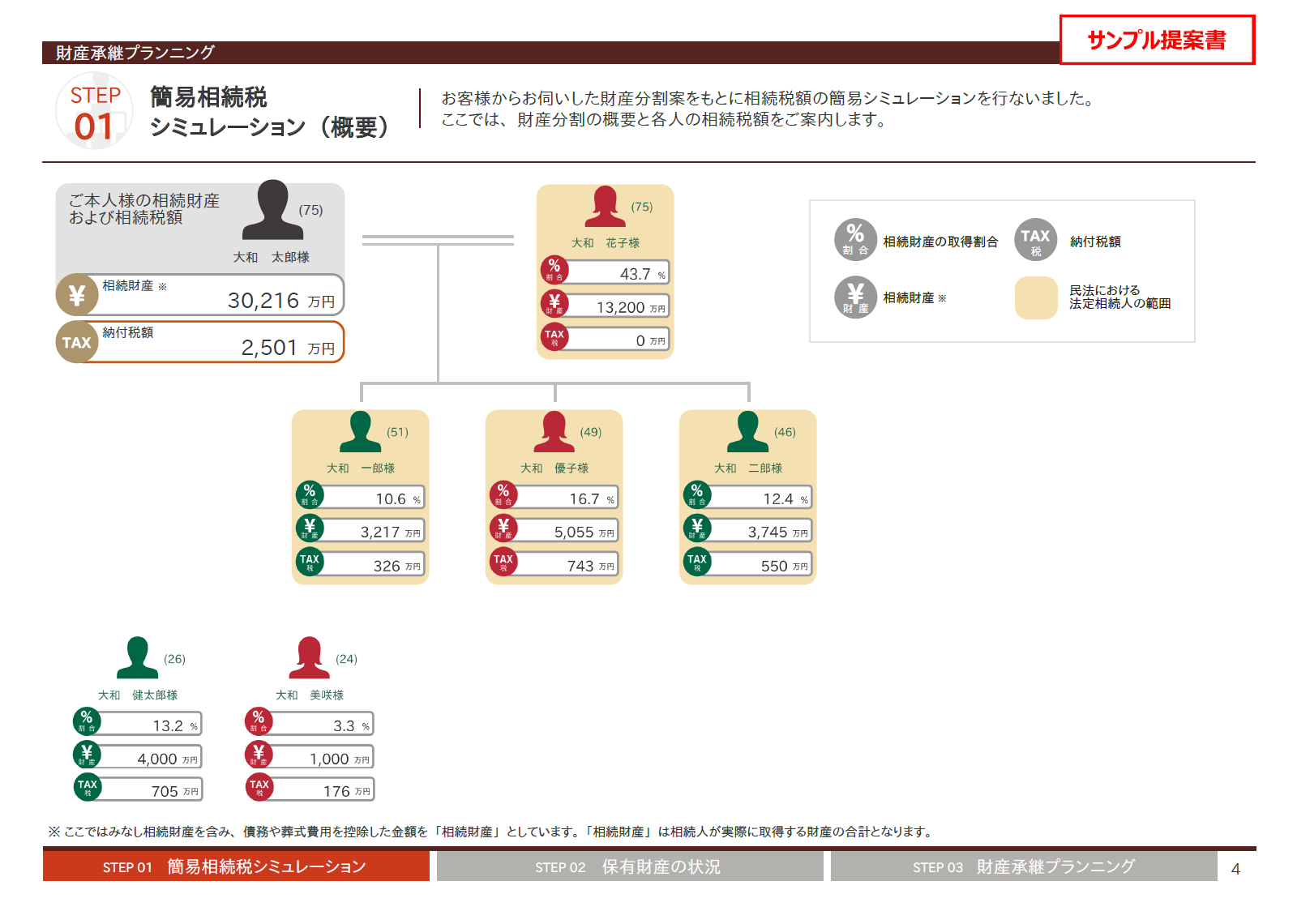
Task: Click the 13.2 % field for 大和 健太郎
Action: tap(151, 725)
